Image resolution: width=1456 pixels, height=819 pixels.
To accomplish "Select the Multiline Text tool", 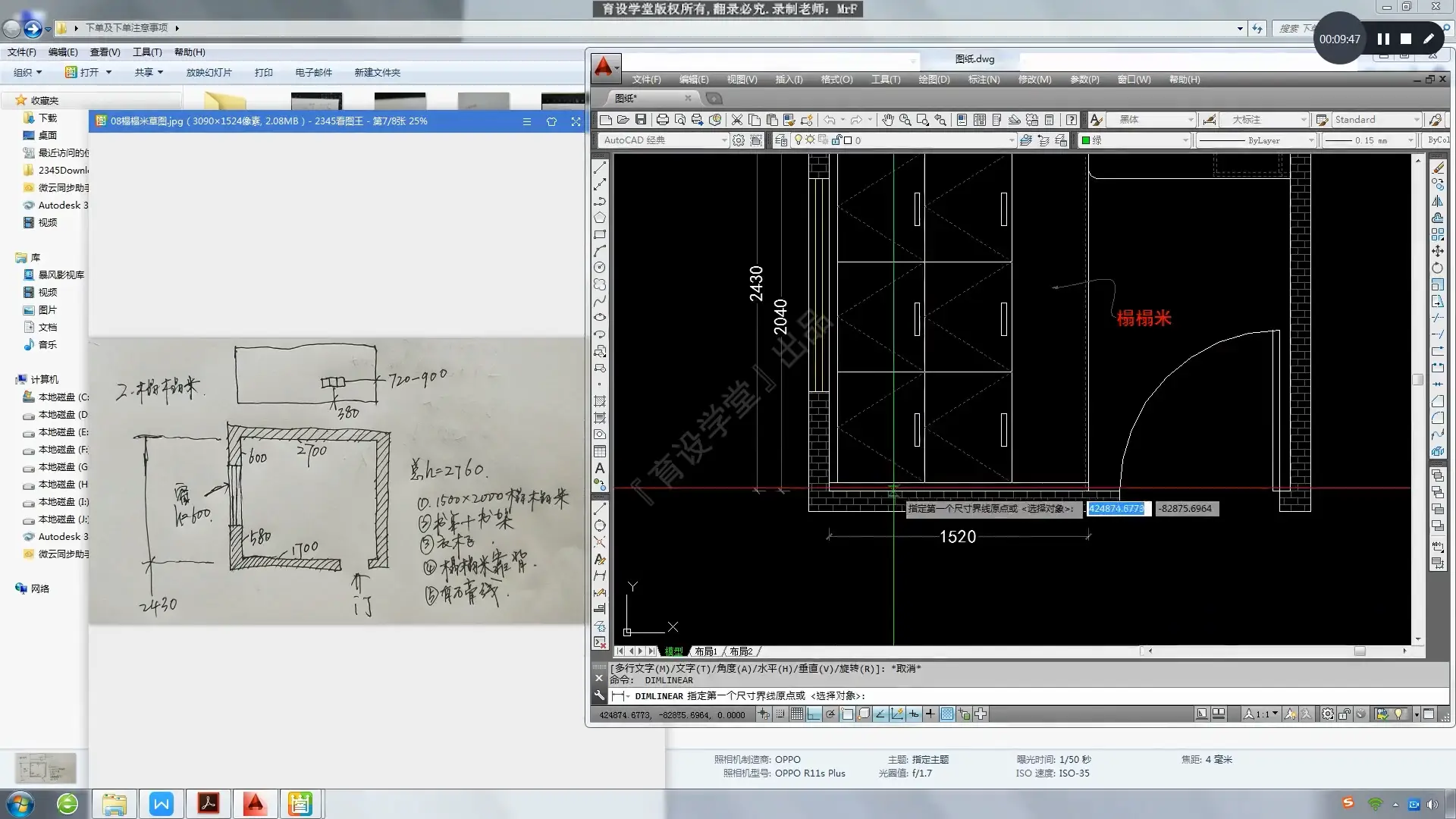I will [x=600, y=469].
